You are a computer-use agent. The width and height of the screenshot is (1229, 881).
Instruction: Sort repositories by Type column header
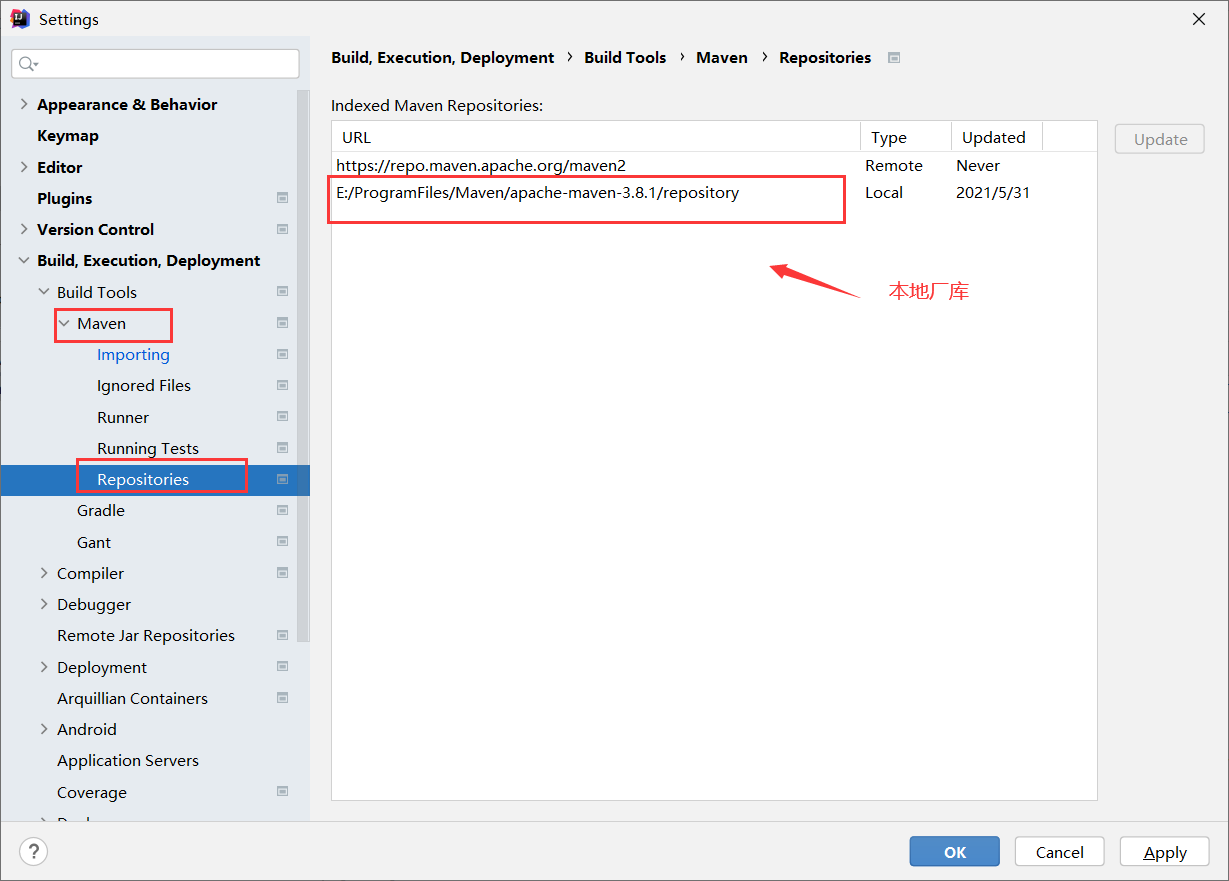pyautogui.click(x=906, y=137)
